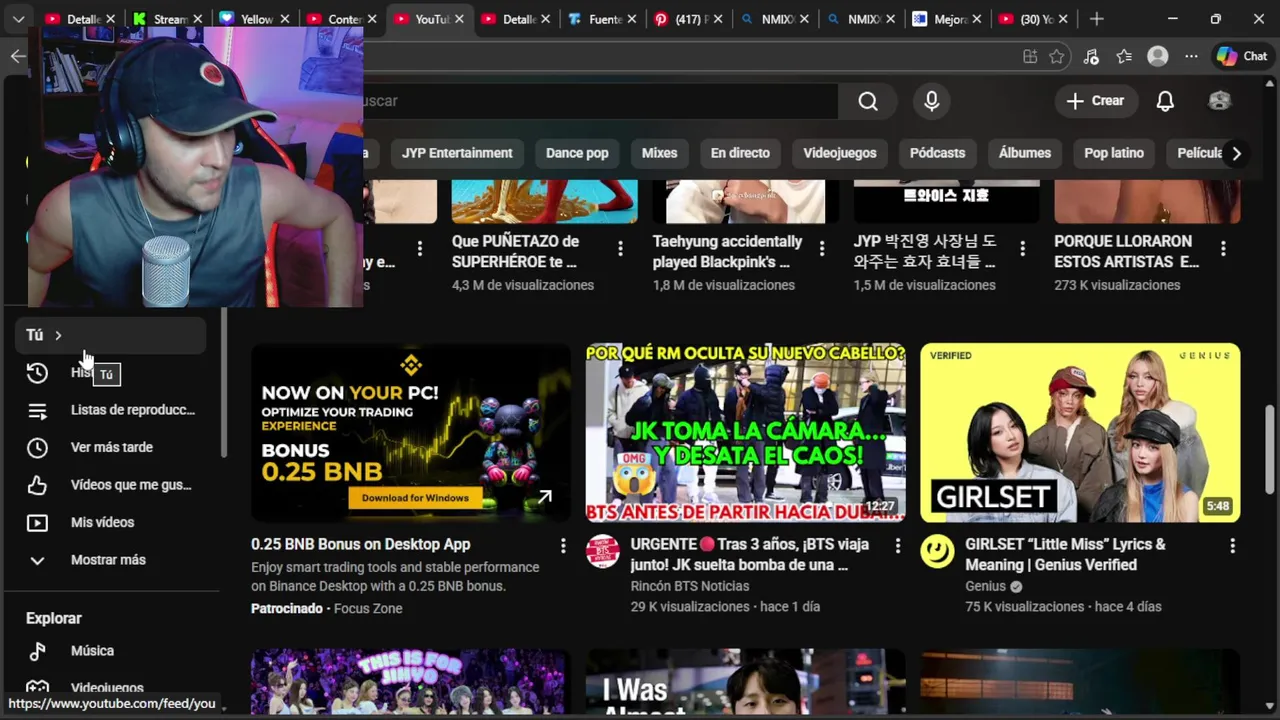Switch to the Fuente browser tab
This screenshot has width=1280, height=720.
604,19
